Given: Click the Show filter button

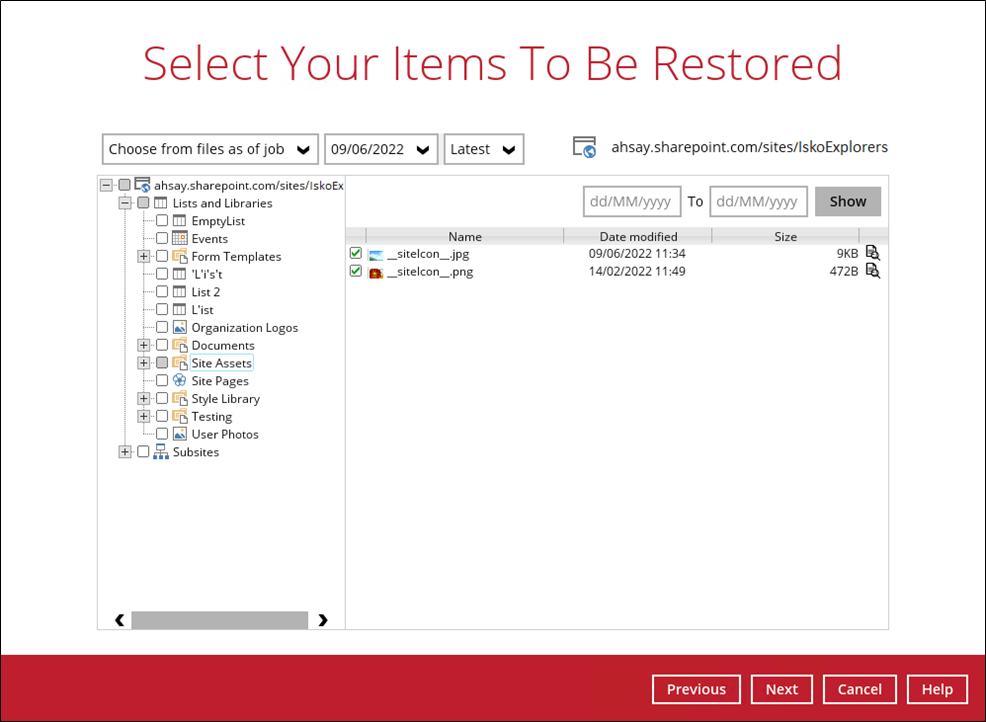Looking at the screenshot, I should [847, 201].
